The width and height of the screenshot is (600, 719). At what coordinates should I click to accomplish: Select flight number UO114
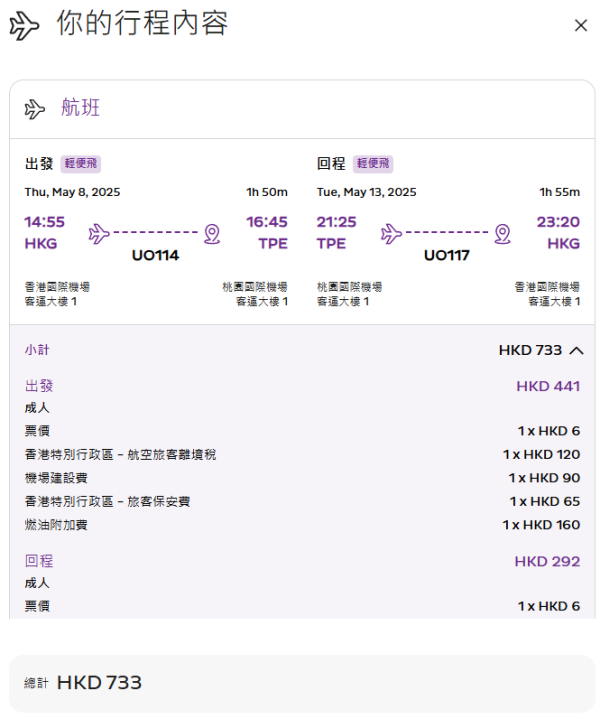pos(156,255)
